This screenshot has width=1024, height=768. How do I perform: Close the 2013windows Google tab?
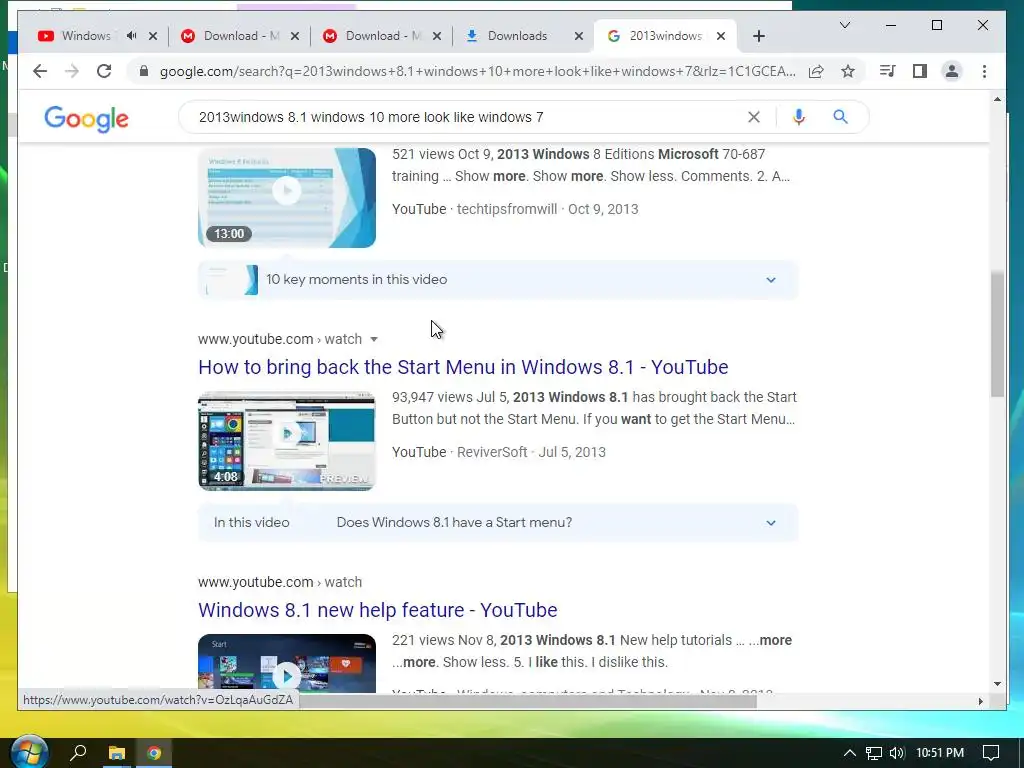coord(720,36)
